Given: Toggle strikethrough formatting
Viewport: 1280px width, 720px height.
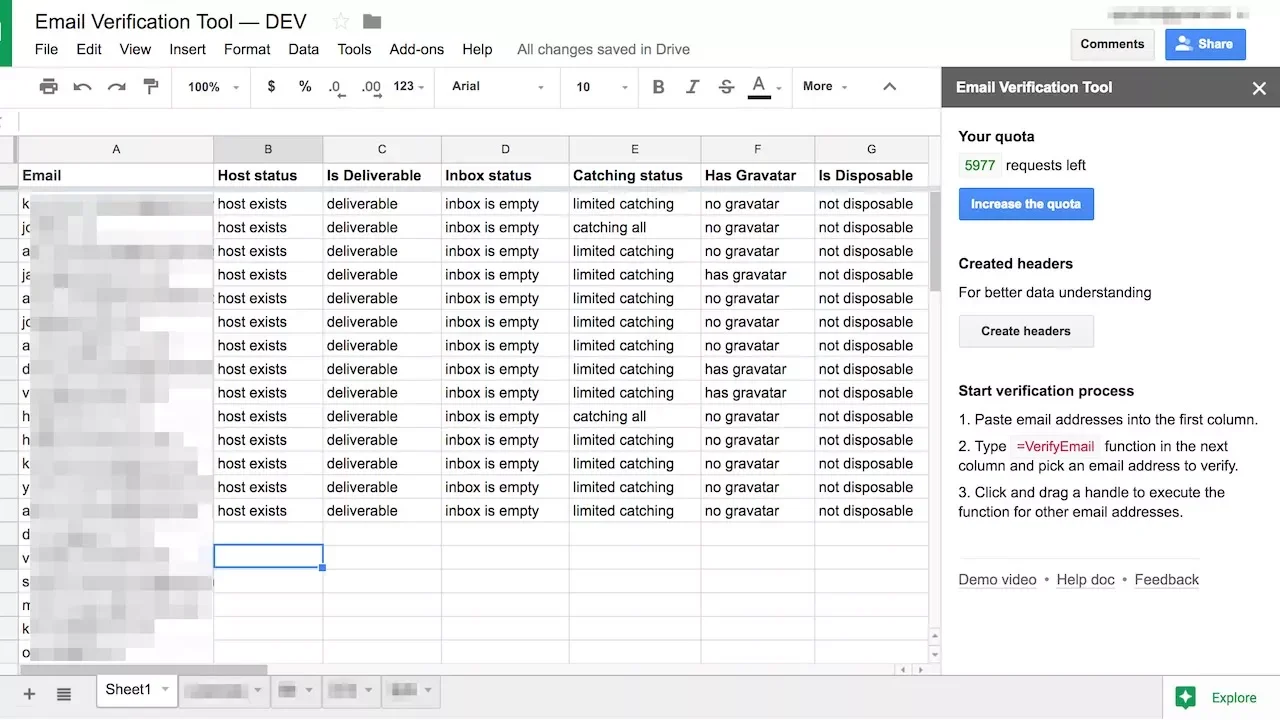Looking at the screenshot, I should 726,87.
